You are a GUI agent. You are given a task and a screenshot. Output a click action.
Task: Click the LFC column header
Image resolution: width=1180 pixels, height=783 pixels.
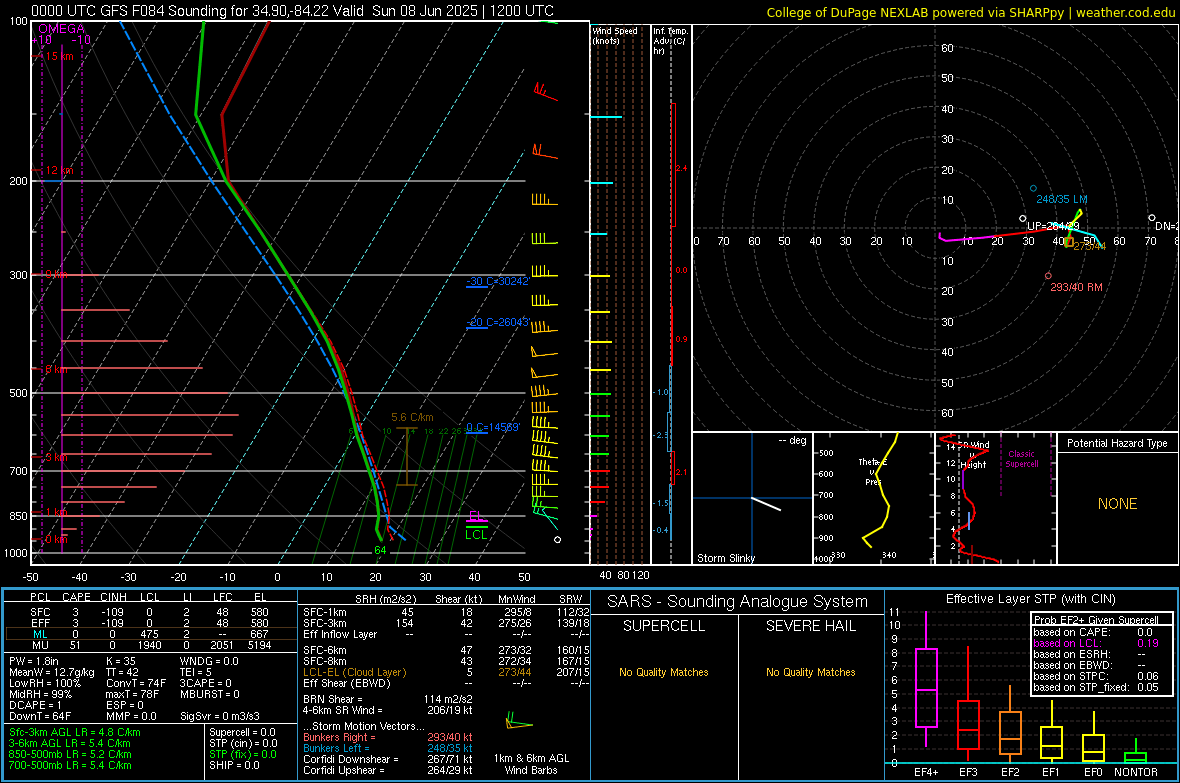(222, 597)
